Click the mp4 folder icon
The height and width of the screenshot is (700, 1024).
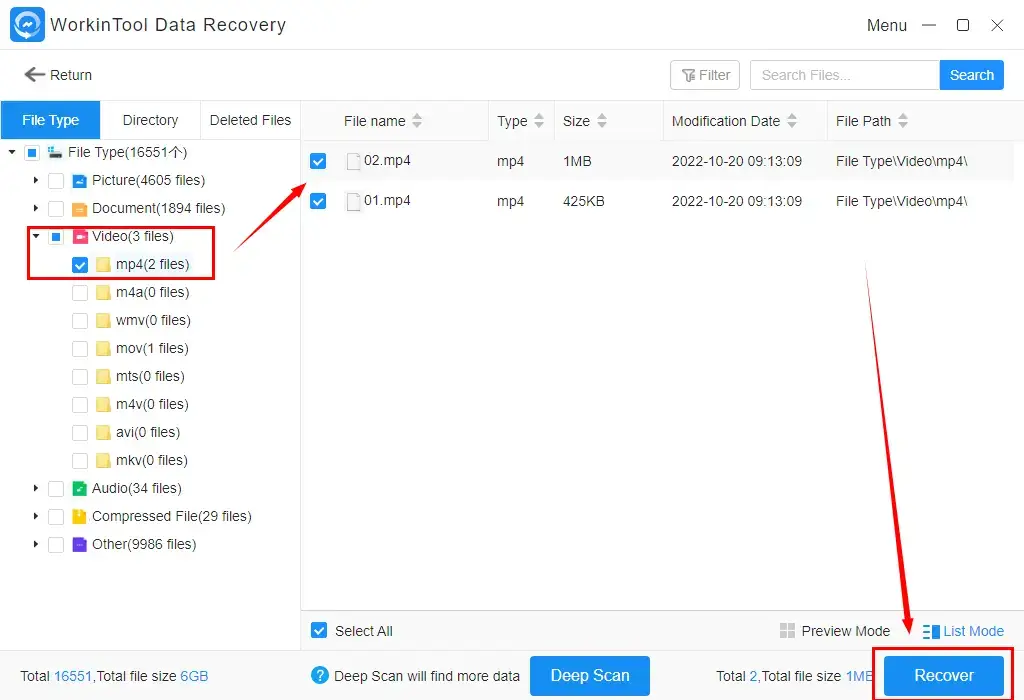click(x=103, y=264)
